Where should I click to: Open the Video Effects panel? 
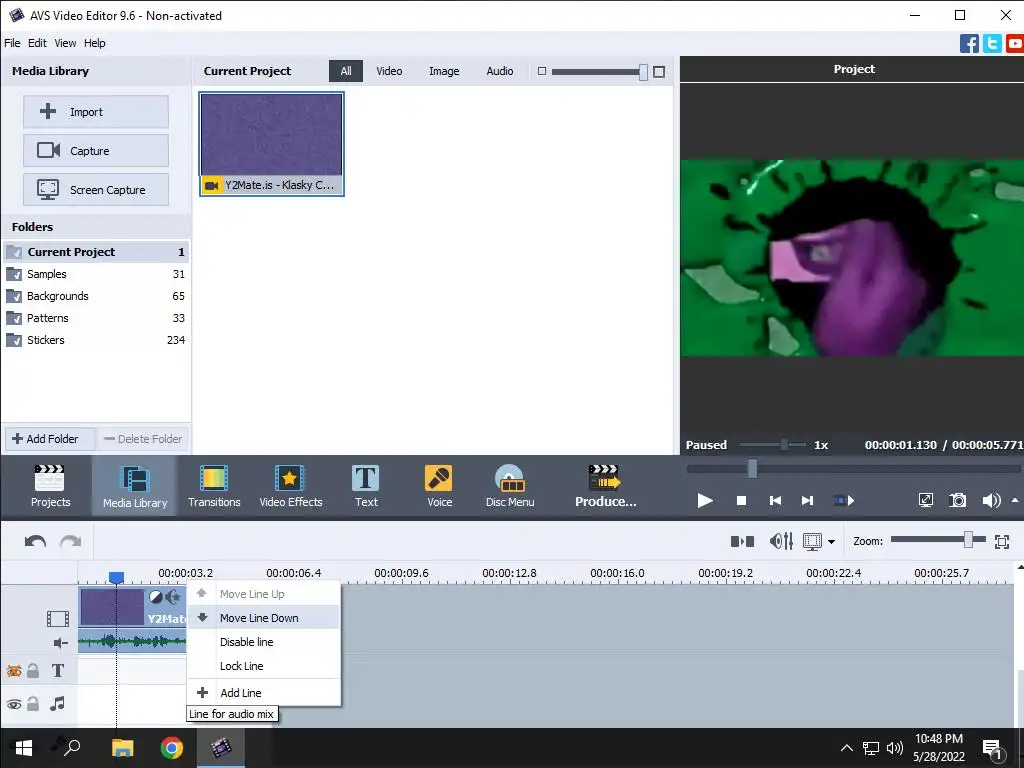(x=291, y=486)
